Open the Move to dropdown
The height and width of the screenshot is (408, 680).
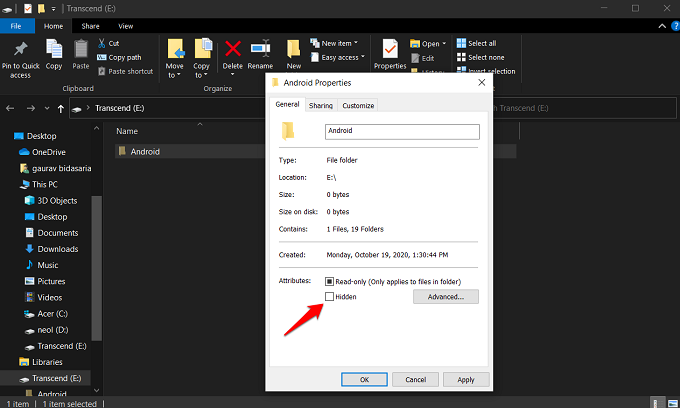[174, 71]
